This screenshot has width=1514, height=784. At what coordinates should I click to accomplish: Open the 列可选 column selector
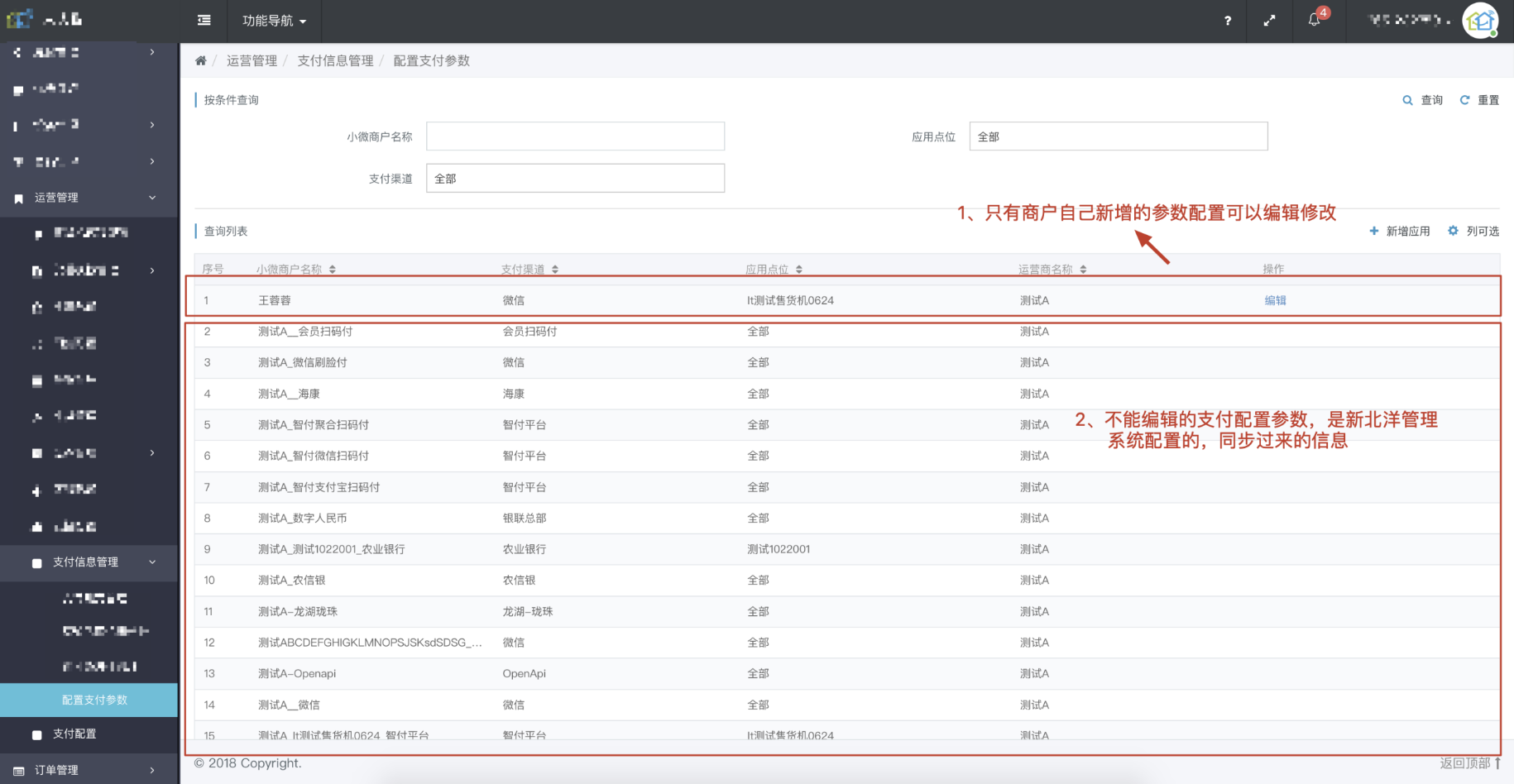pos(1473,231)
